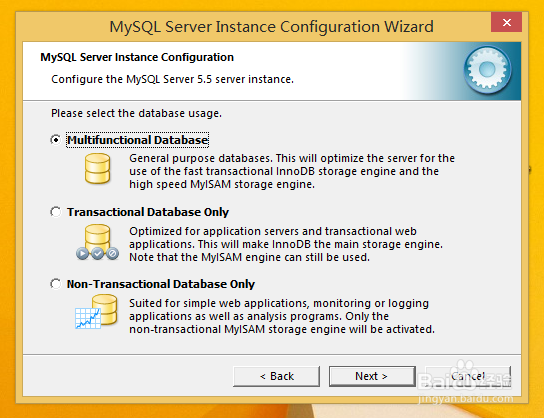
Task: Click 'MySQL Server Instance Configuration' heading
Action: (x=137, y=57)
